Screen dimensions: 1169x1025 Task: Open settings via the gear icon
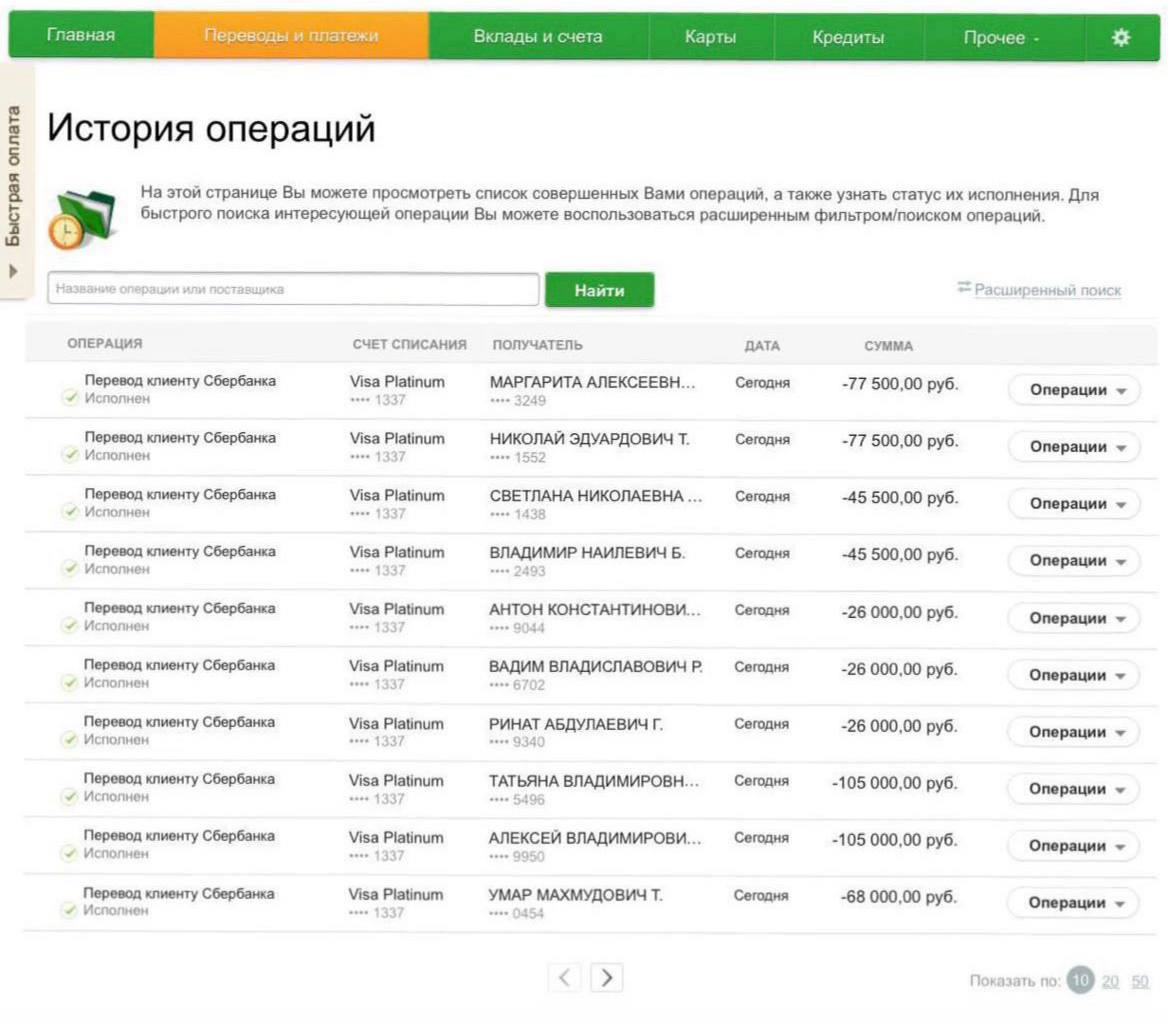(x=1121, y=37)
